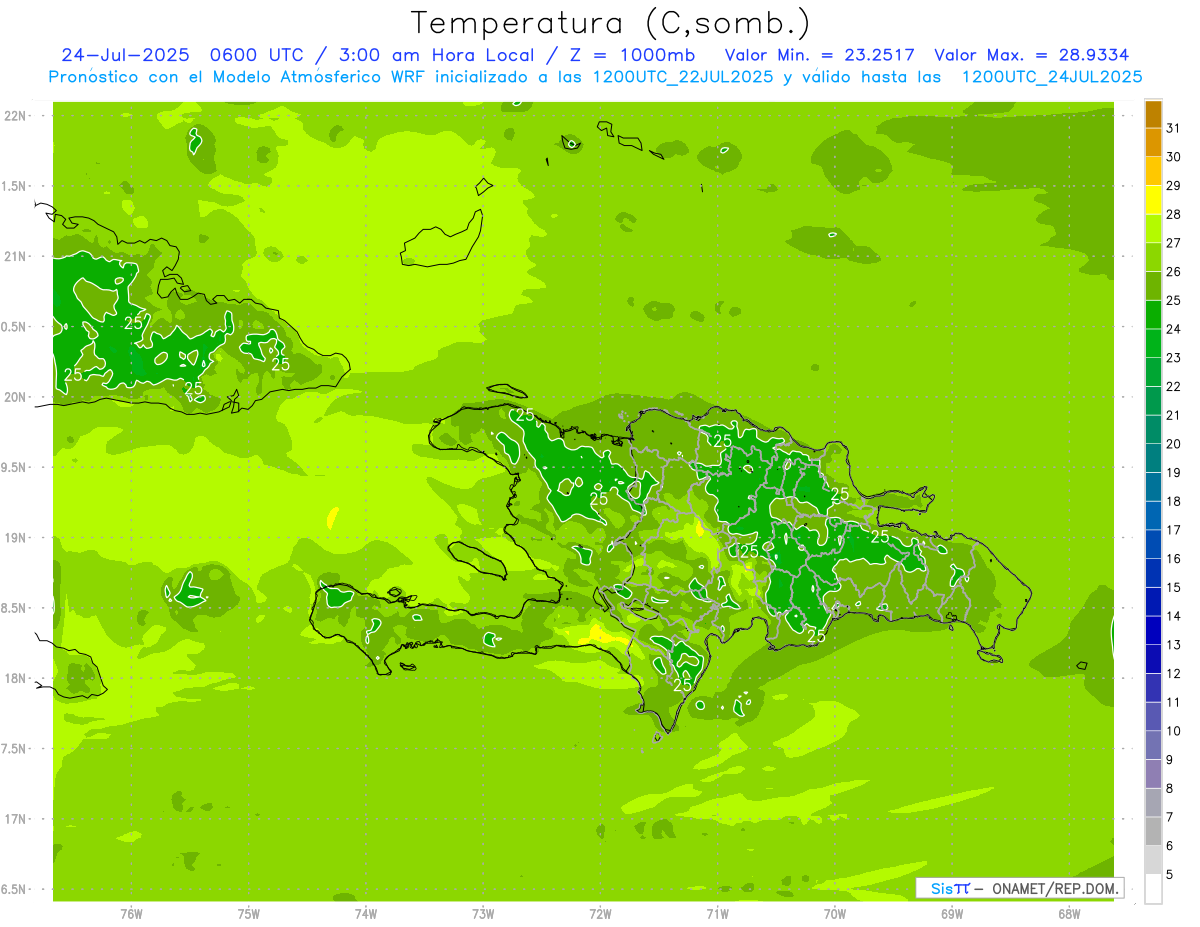Click the valid-until time "1200UTC_24JUL2025"
The height and width of the screenshot is (927, 1200).
pos(1052,77)
